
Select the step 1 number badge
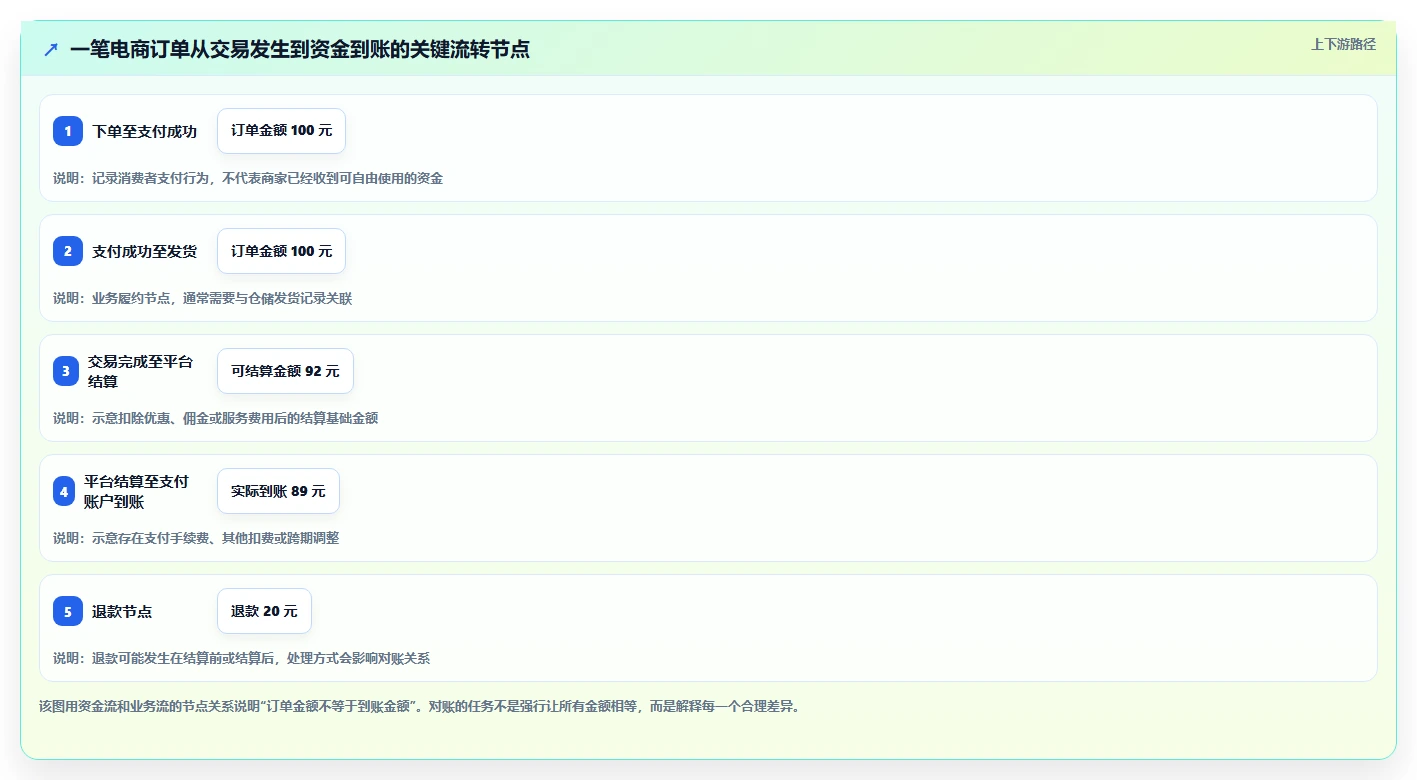(68, 131)
